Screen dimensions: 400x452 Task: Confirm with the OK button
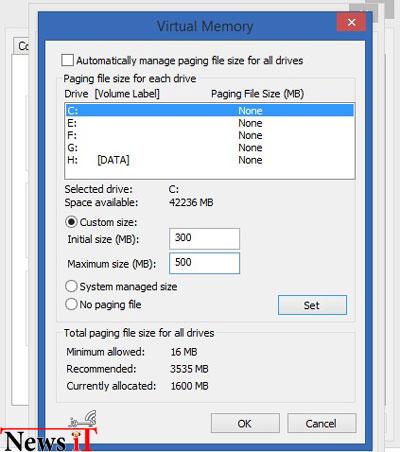coord(245,423)
